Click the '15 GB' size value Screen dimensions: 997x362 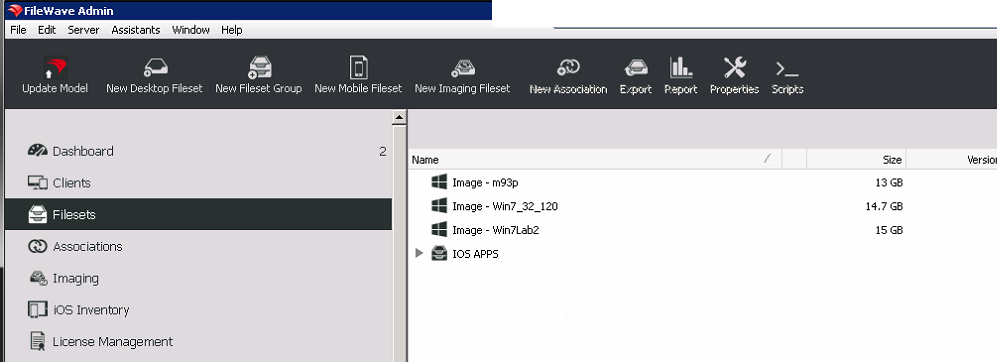[889, 230]
